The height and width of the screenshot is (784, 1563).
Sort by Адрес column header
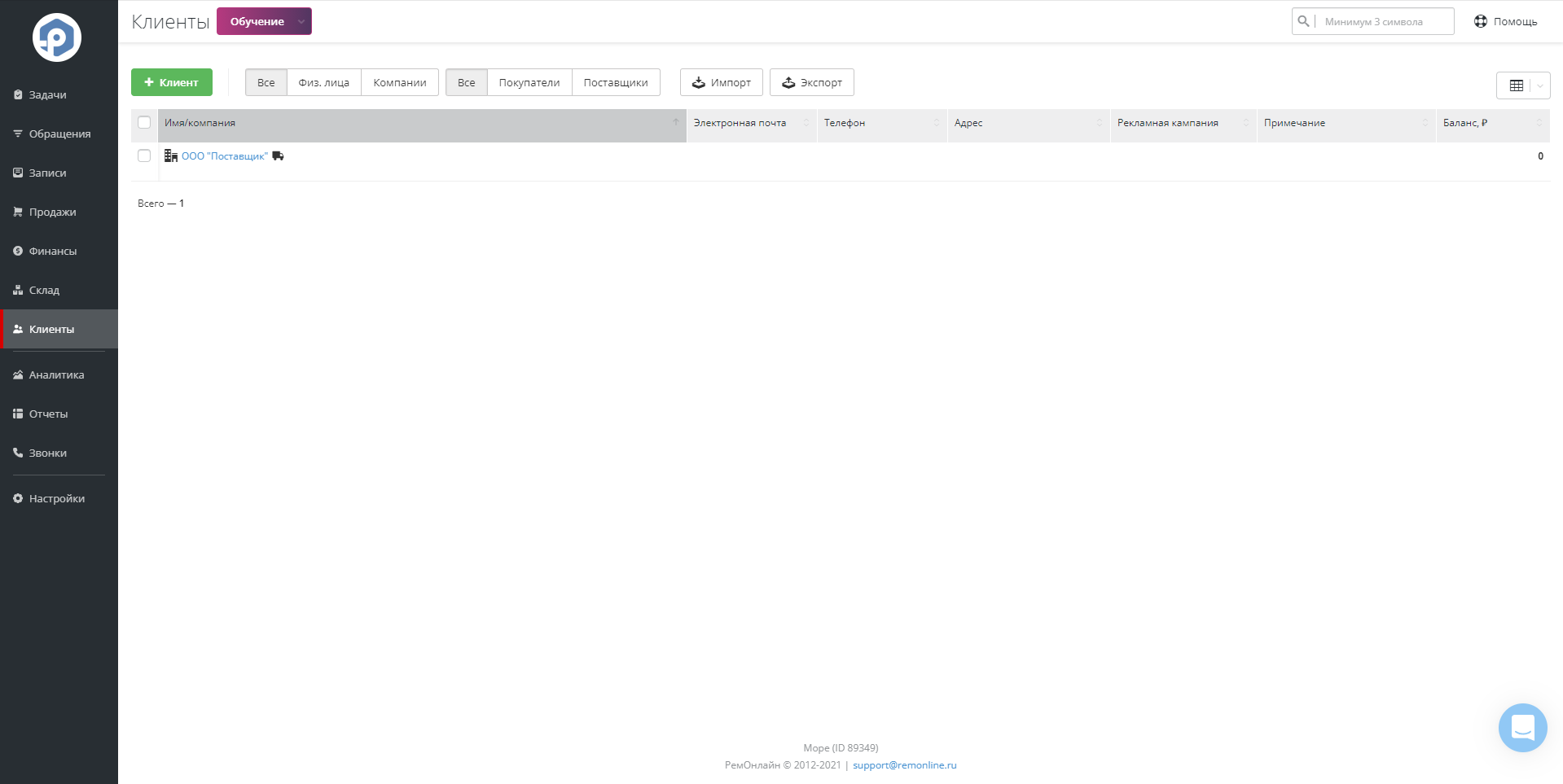pos(1029,125)
